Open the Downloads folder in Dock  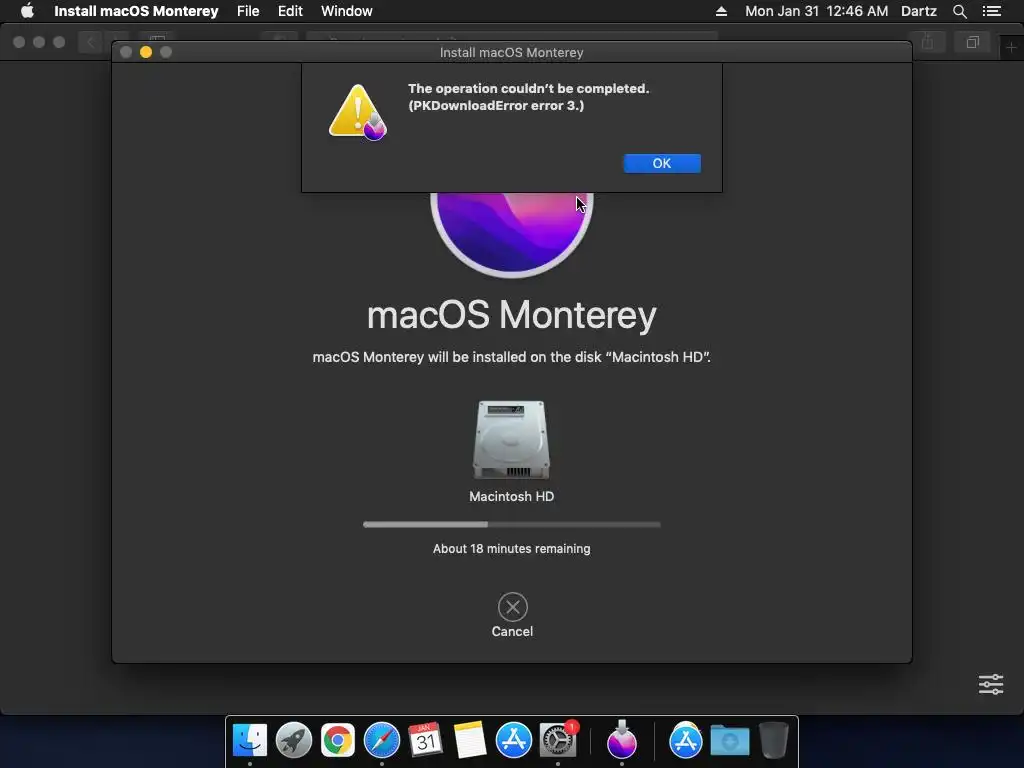(x=729, y=740)
